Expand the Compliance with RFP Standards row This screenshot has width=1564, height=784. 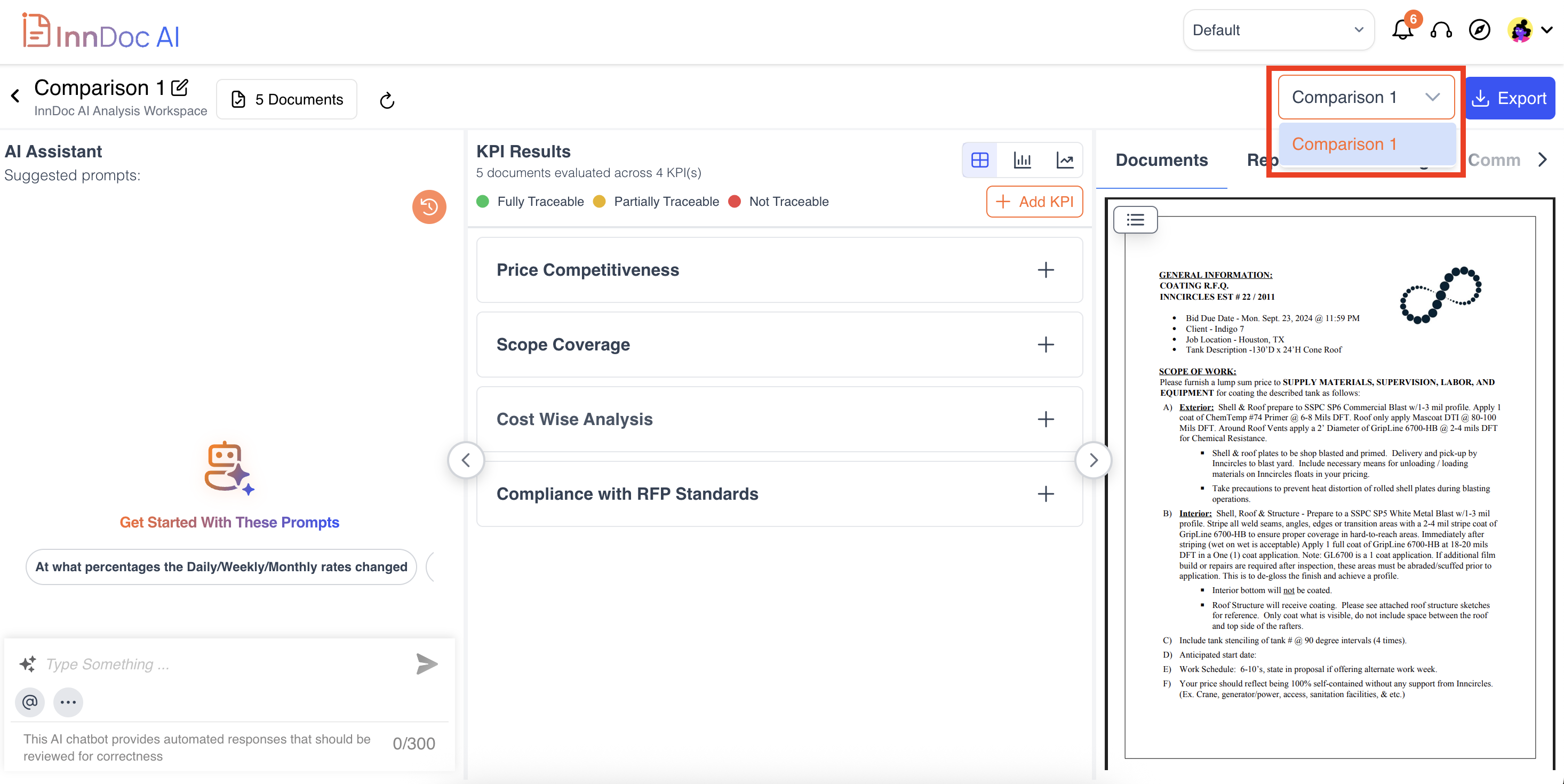(x=1045, y=494)
